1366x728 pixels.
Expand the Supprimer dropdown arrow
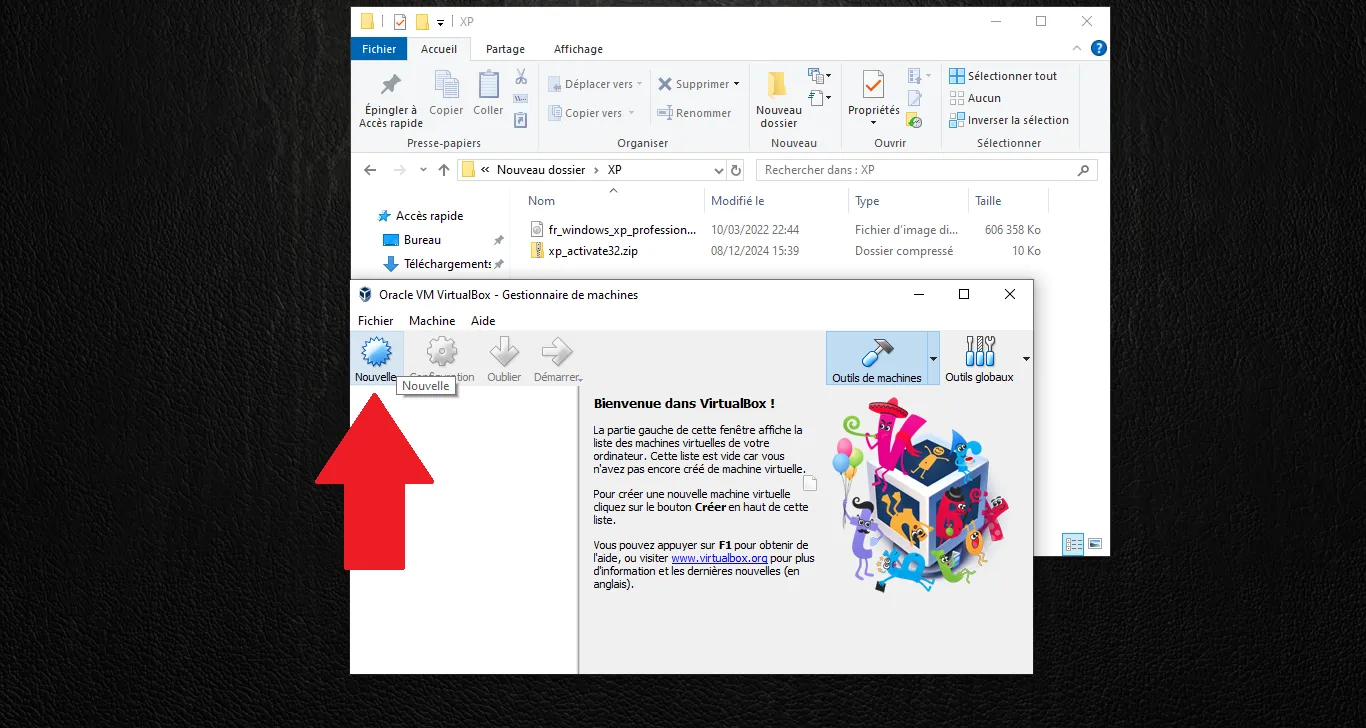click(x=737, y=84)
